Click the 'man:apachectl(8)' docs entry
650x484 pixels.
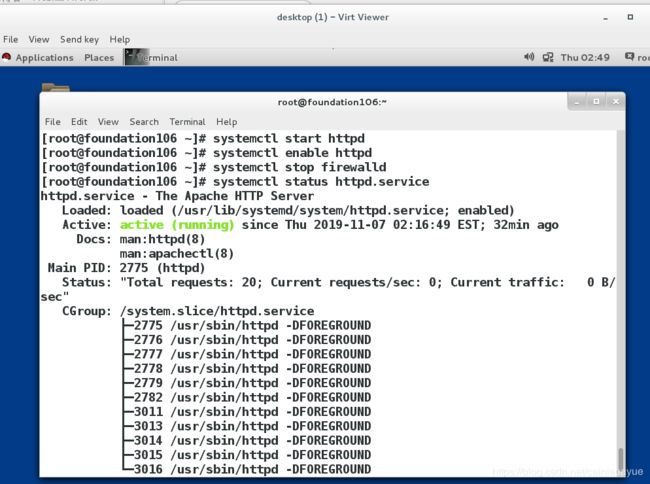click(177, 254)
